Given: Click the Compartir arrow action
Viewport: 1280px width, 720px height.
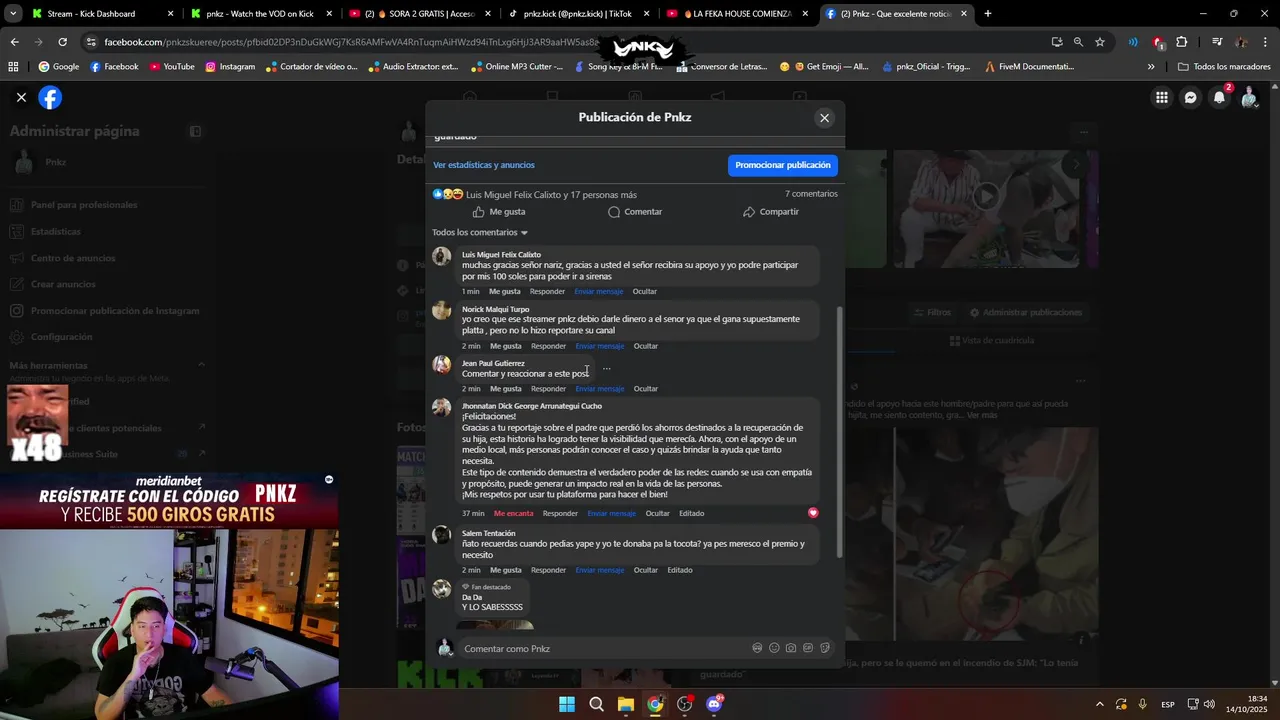Looking at the screenshot, I should pos(770,212).
